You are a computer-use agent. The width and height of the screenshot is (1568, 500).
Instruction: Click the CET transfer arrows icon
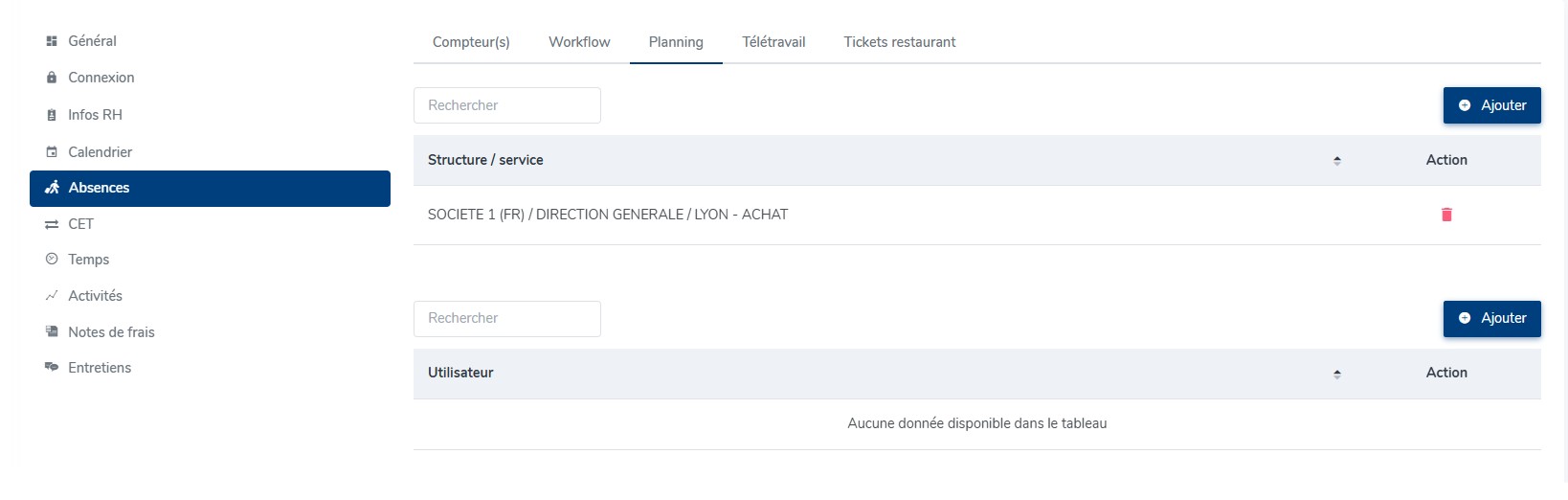52,224
